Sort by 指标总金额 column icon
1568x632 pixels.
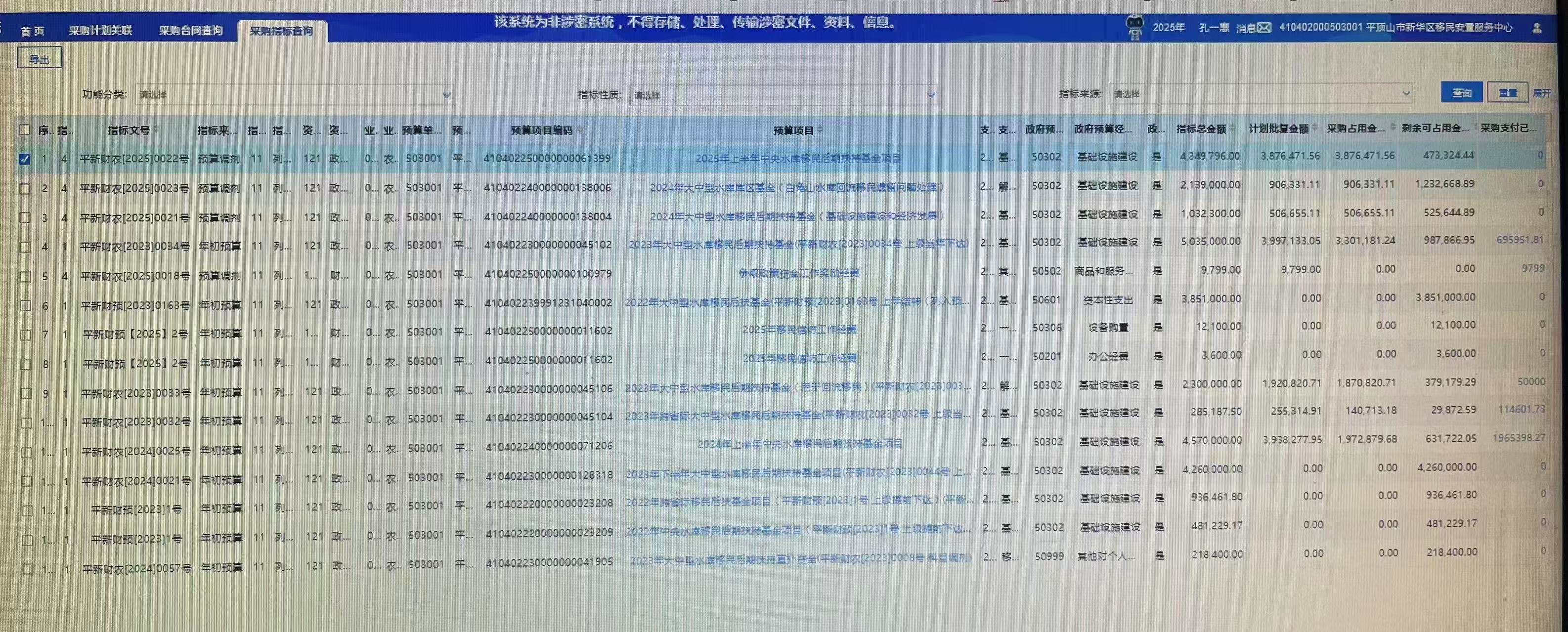[x=1233, y=128]
